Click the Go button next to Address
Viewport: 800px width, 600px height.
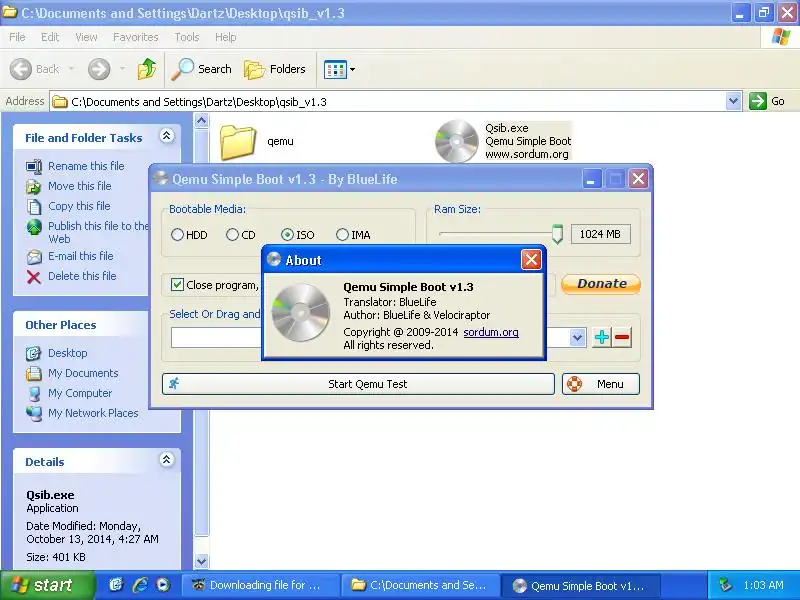tap(767, 101)
